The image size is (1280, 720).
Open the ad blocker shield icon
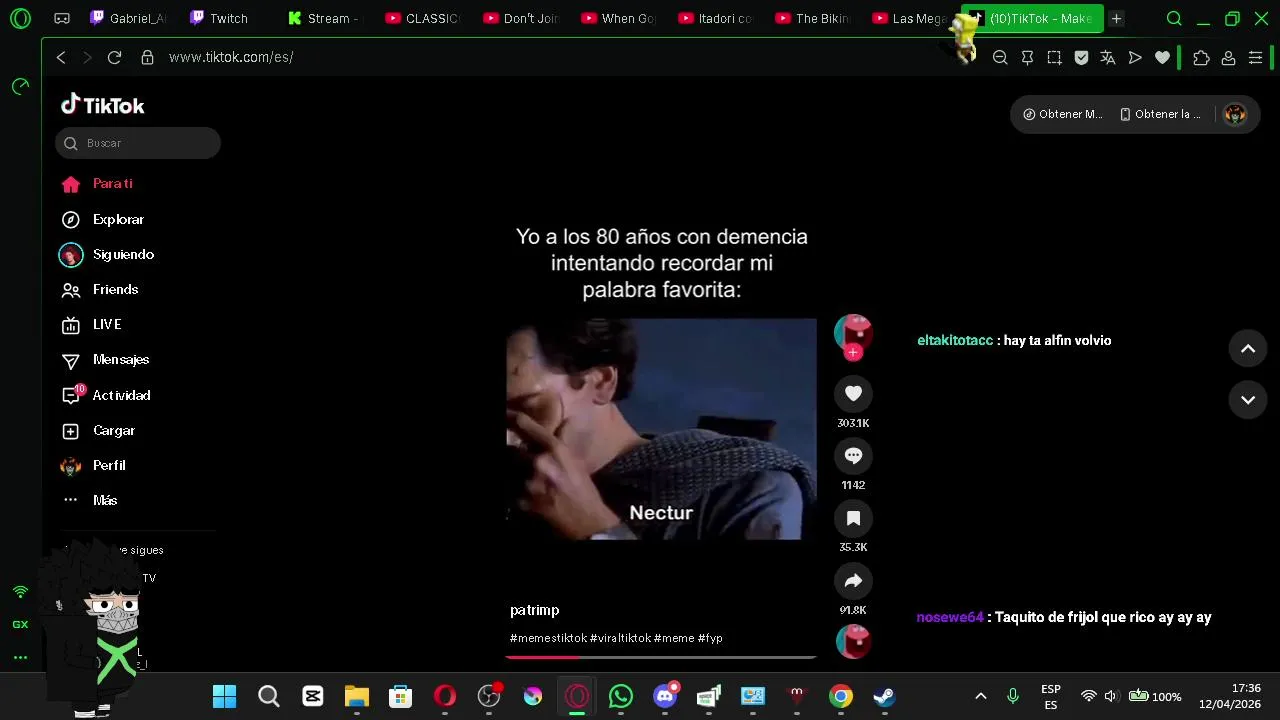click(x=1081, y=58)
